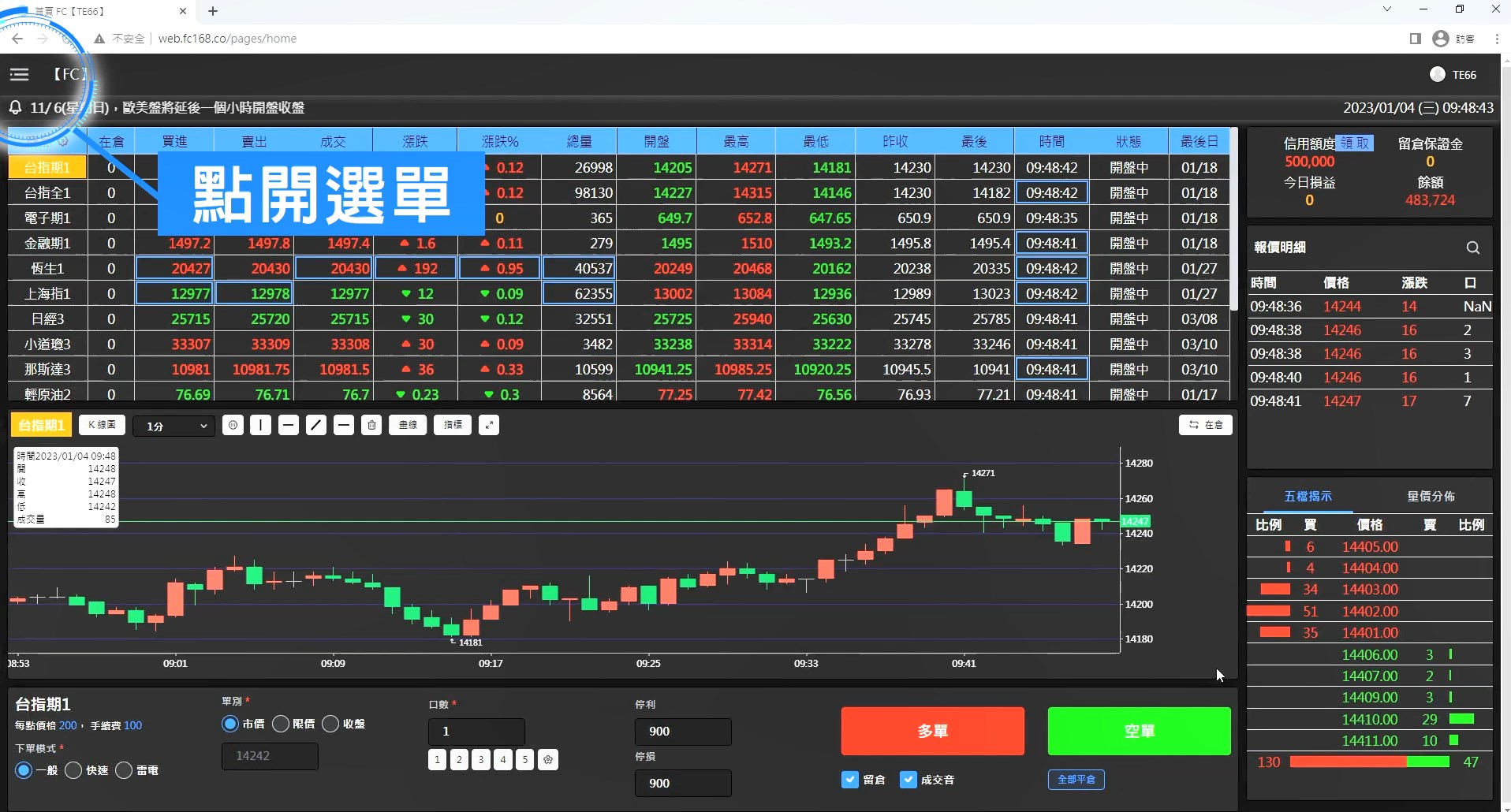This screenshot has height=812, width=1511.
Task: Click the 漲跌% column header
Action: pos(500,141)
